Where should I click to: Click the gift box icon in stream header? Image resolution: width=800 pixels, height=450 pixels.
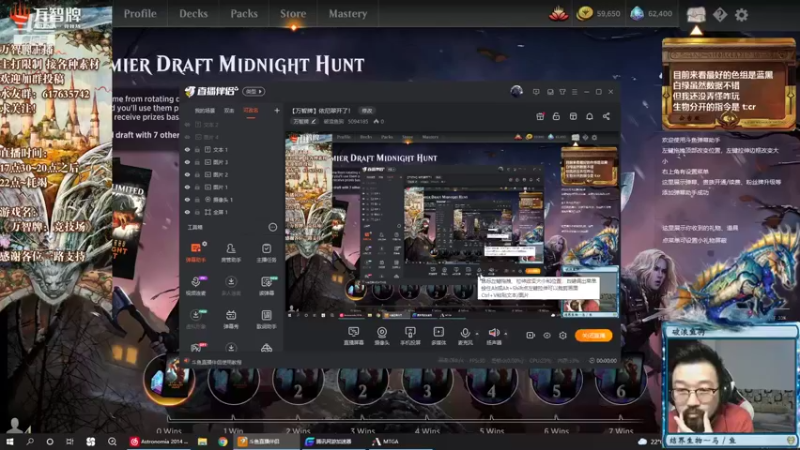pos(540,116)
